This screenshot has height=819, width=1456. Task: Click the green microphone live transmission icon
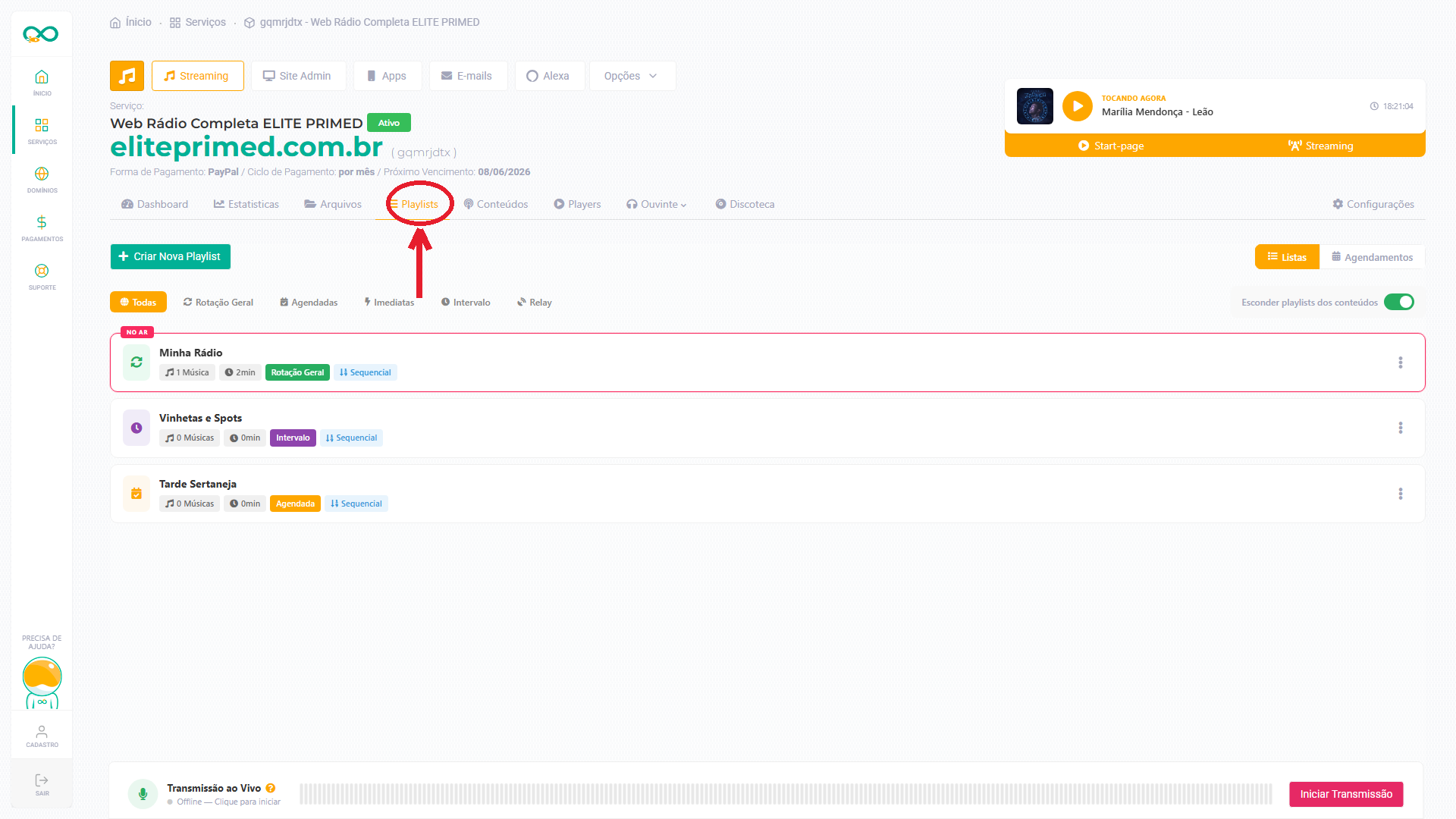pos(143,794)
